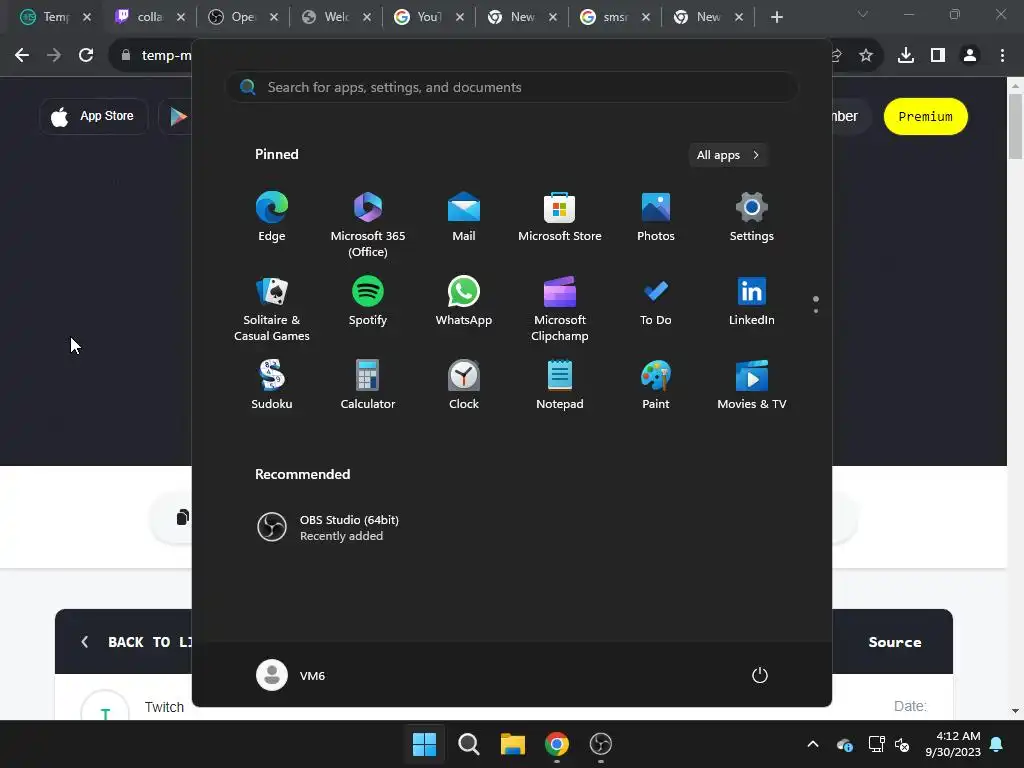1024x768 pixels.
Task: Launch Microsoft Clipchamp
Action: point(560,309)
